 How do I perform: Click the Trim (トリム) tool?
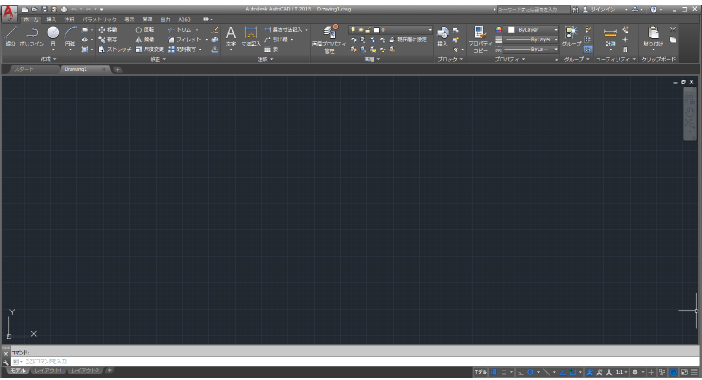(180, 30)
